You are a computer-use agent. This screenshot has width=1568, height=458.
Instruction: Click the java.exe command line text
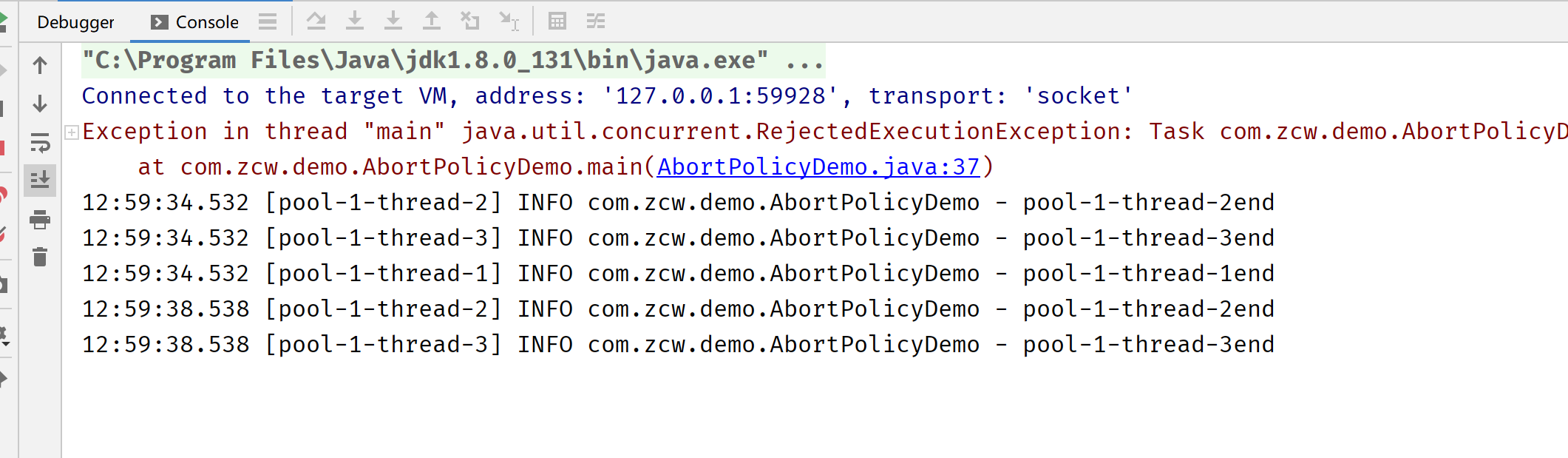[x=453, y=61]
